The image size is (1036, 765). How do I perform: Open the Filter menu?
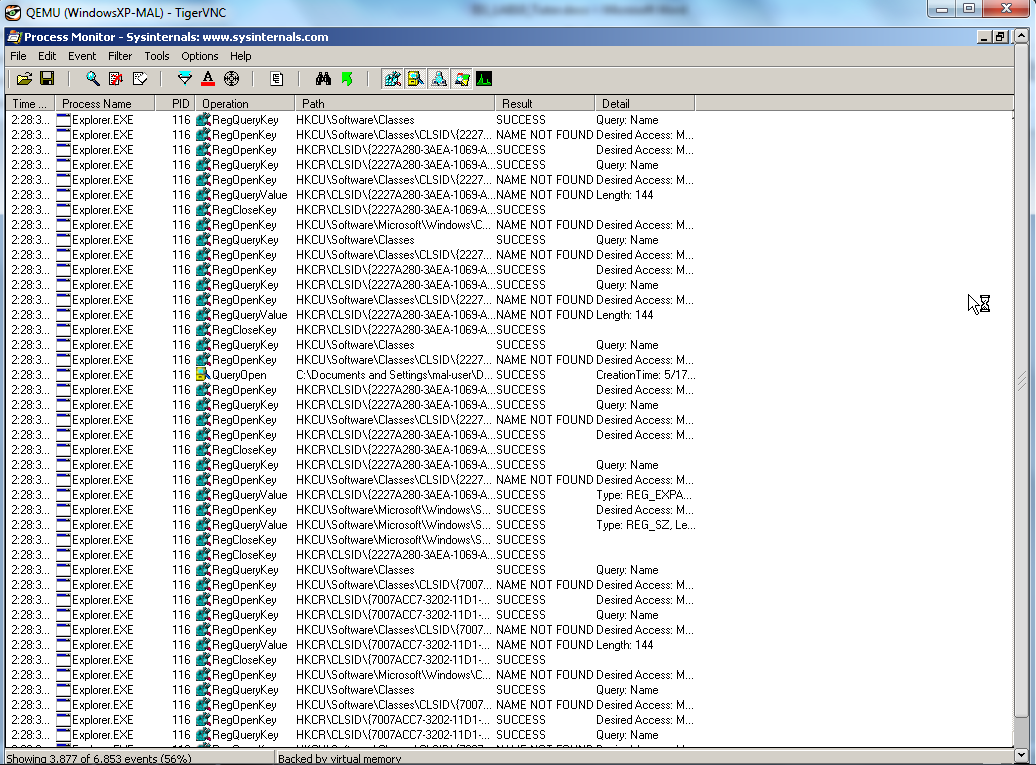point(120,56)
